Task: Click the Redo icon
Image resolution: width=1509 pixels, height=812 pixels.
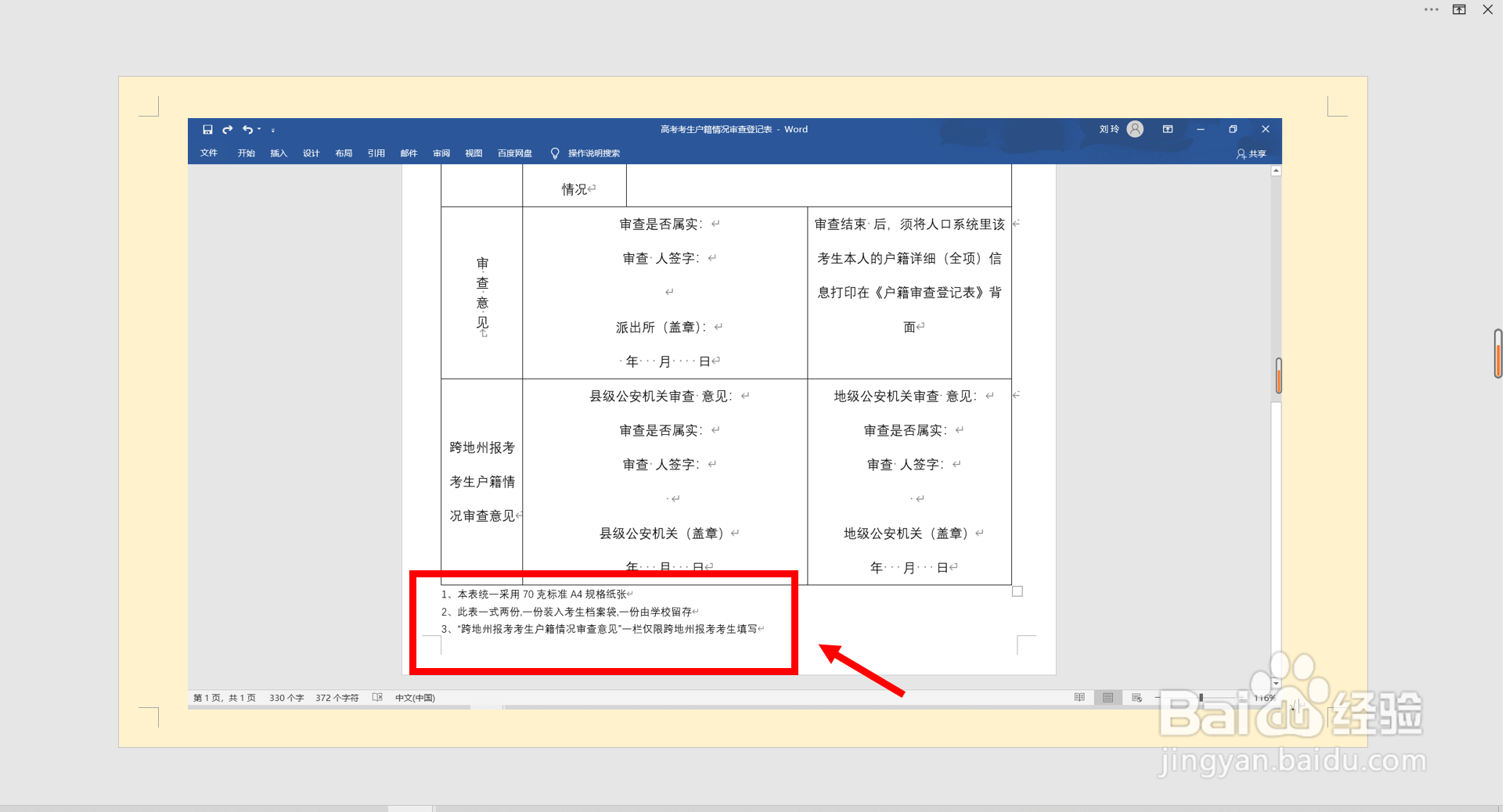Action: click(228, 129)
